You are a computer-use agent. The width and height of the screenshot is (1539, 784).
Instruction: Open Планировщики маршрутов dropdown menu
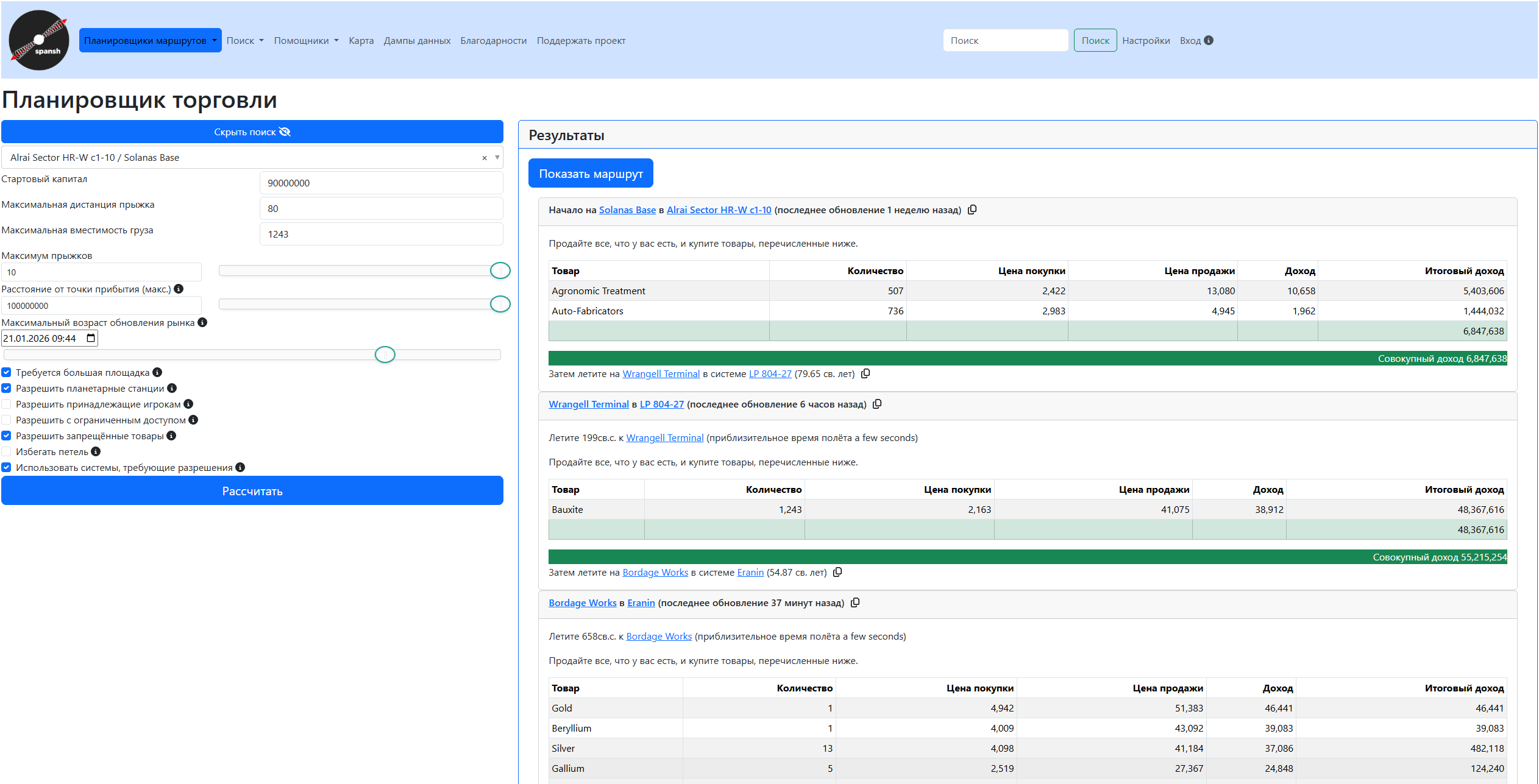tap(150, 40)
